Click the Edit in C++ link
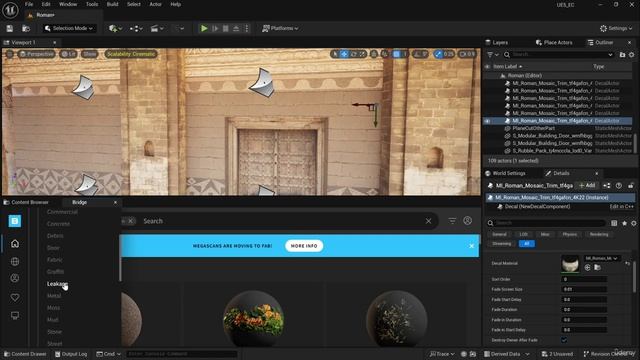 [x=622, y=207]
